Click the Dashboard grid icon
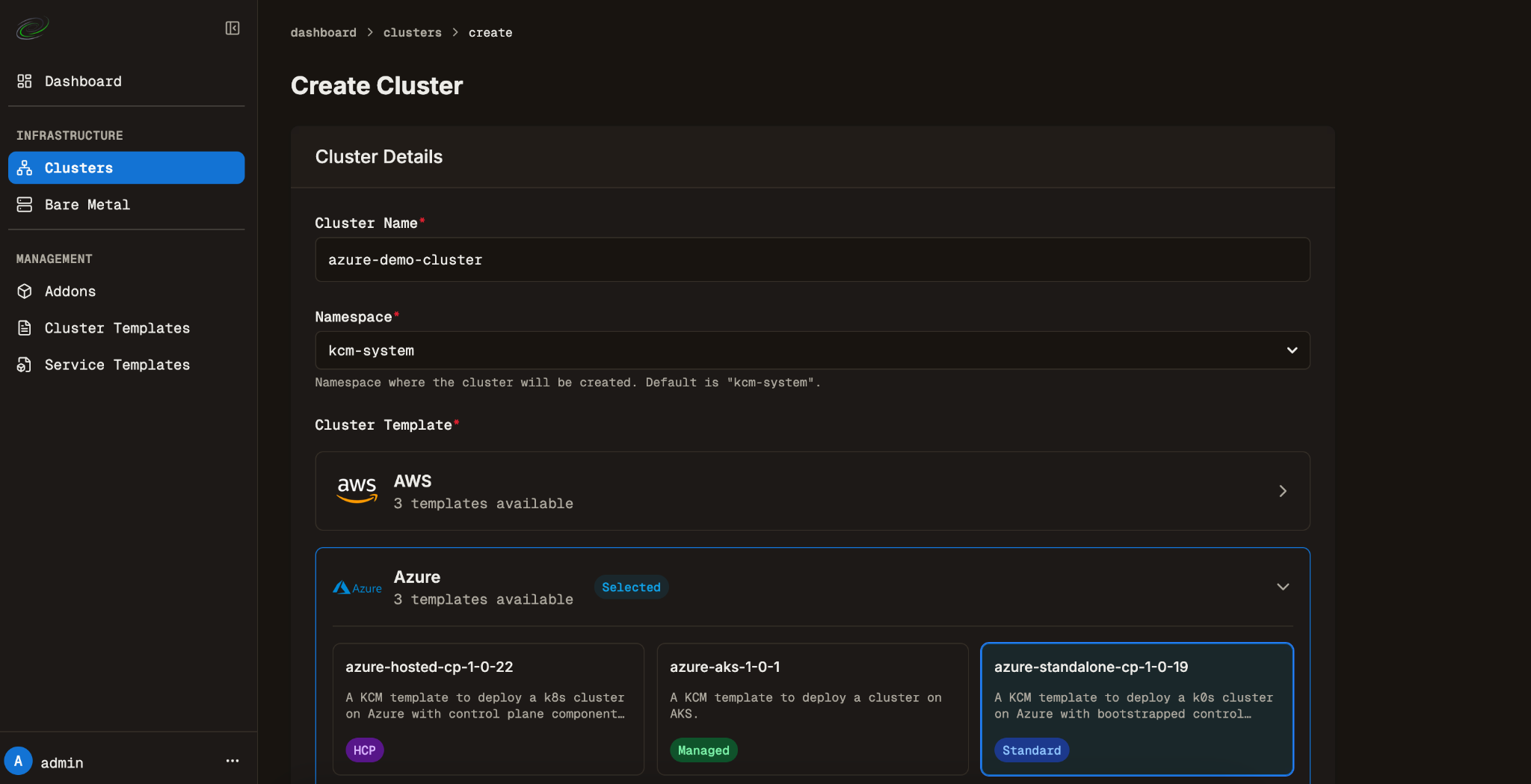The width and height of the screenshot is (1531, 784). click(25, 81)
